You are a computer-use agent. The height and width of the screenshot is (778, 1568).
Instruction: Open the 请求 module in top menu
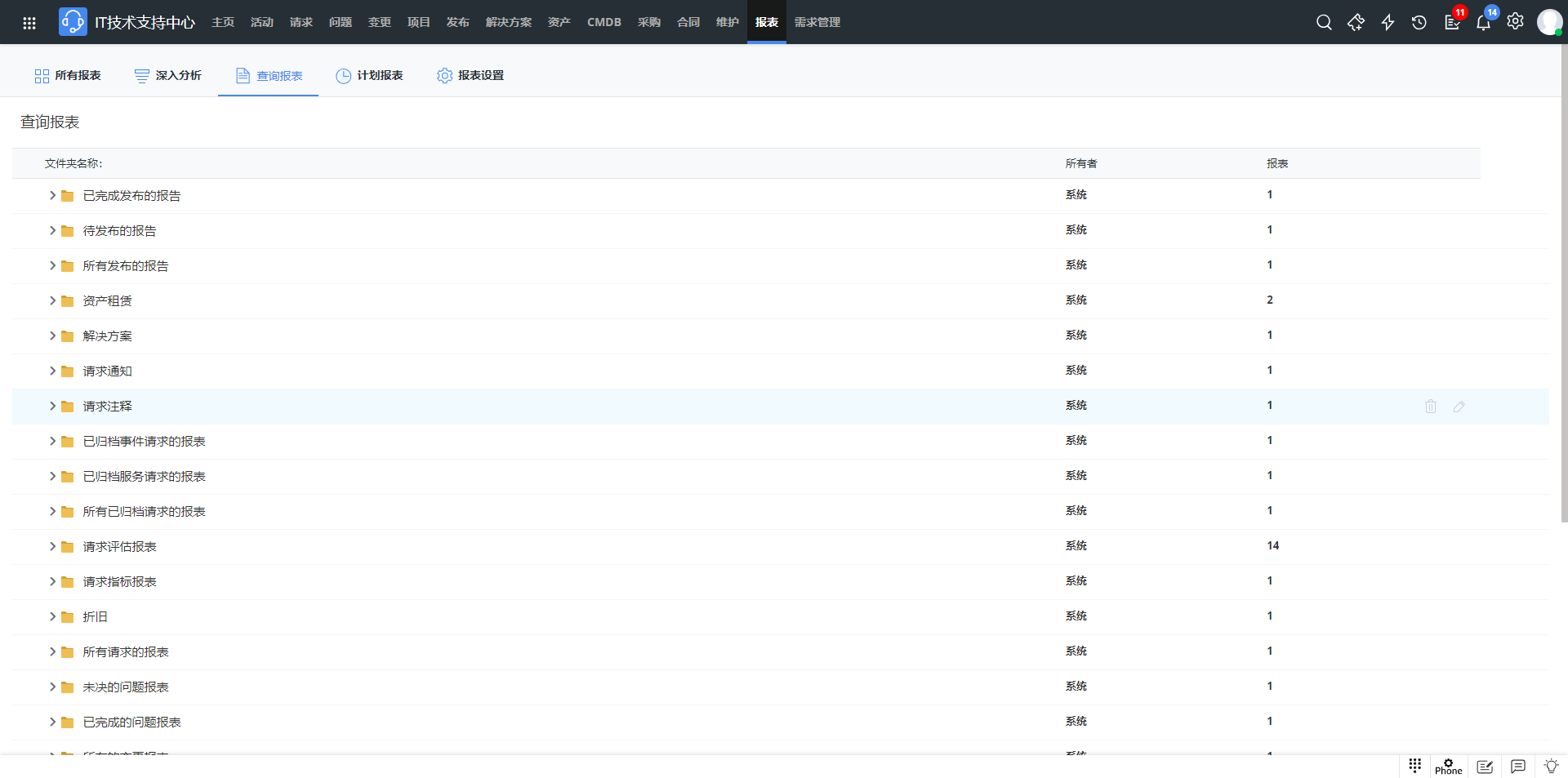tap(301, 22)
